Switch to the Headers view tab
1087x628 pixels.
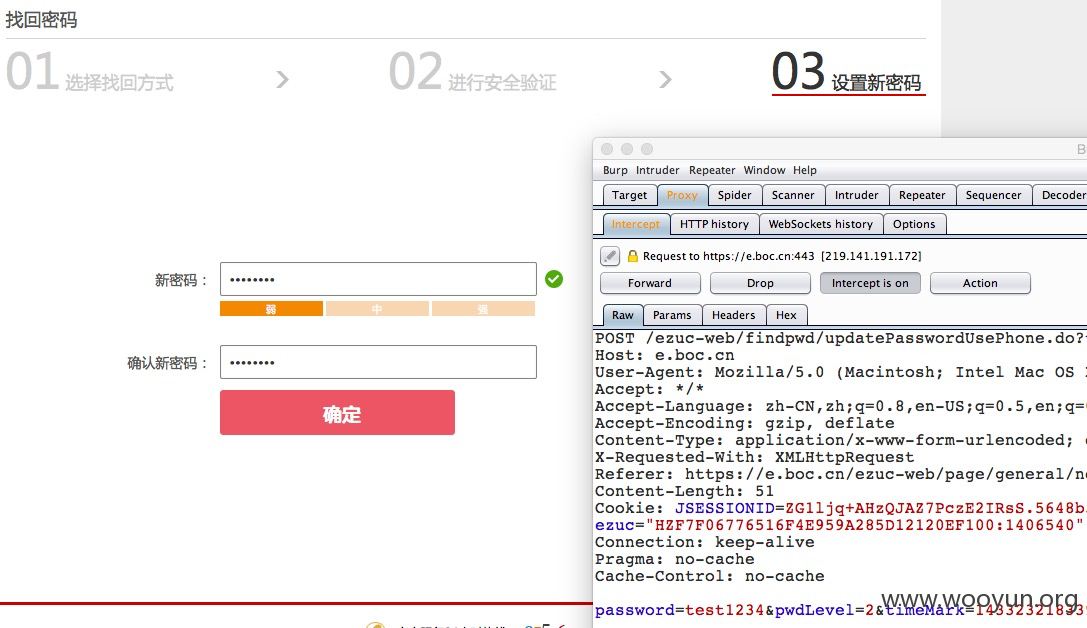click(733, 315)
